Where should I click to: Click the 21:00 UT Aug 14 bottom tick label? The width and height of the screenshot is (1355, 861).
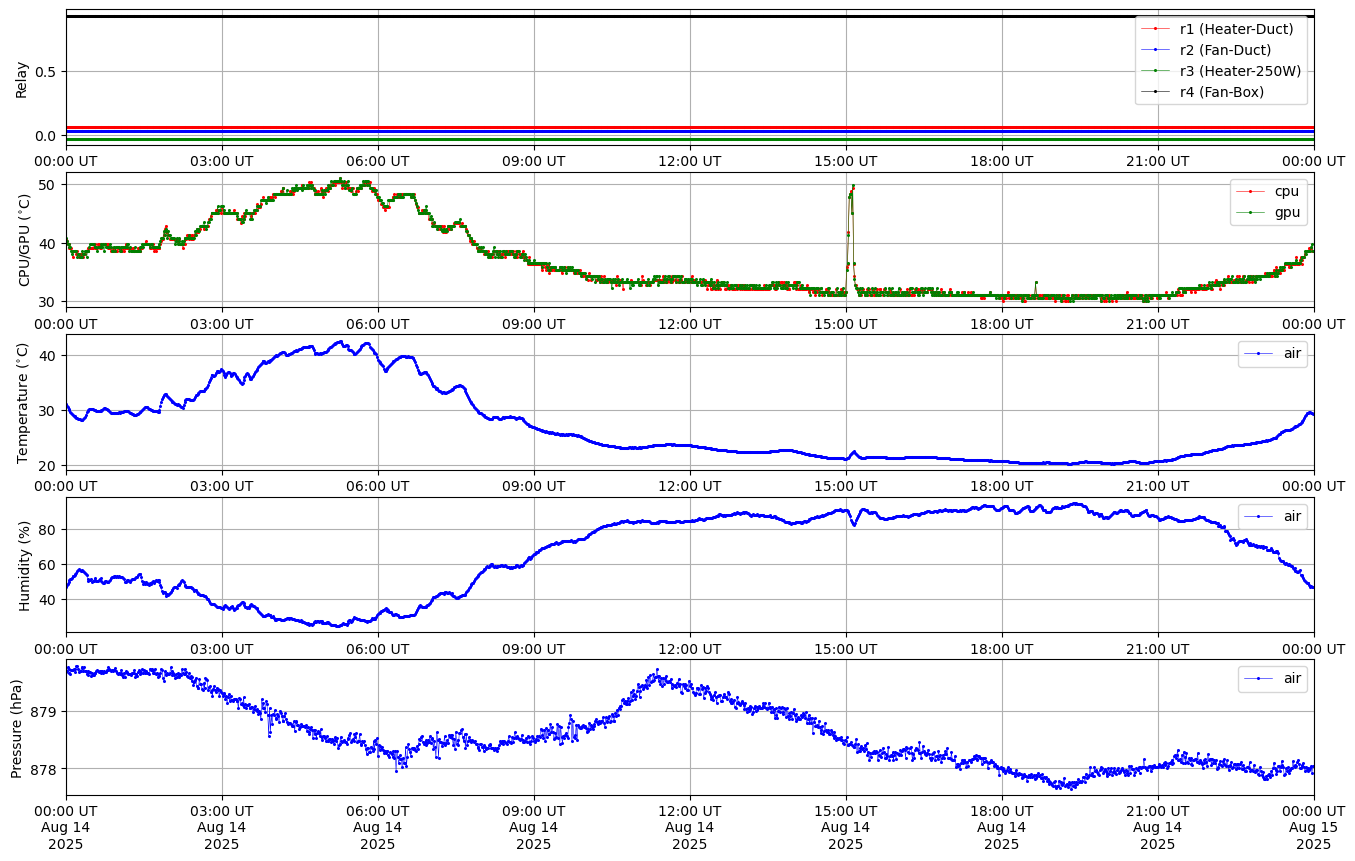[x=1158, y=827]
